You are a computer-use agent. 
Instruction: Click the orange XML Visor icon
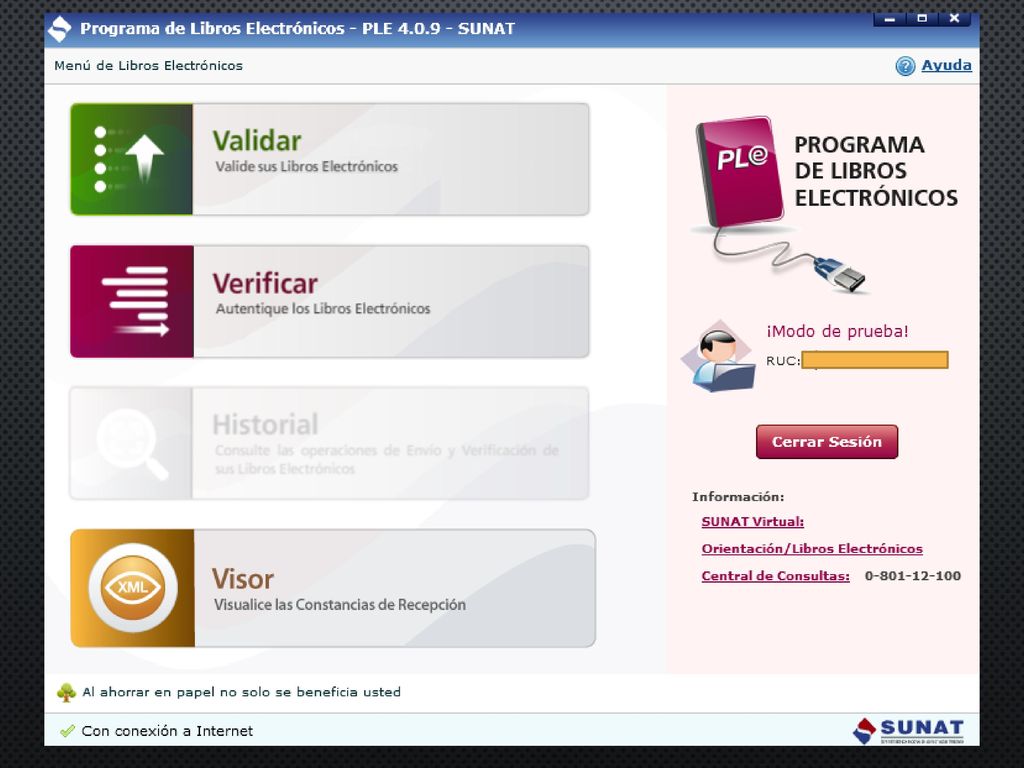click(x=133, y=588)
